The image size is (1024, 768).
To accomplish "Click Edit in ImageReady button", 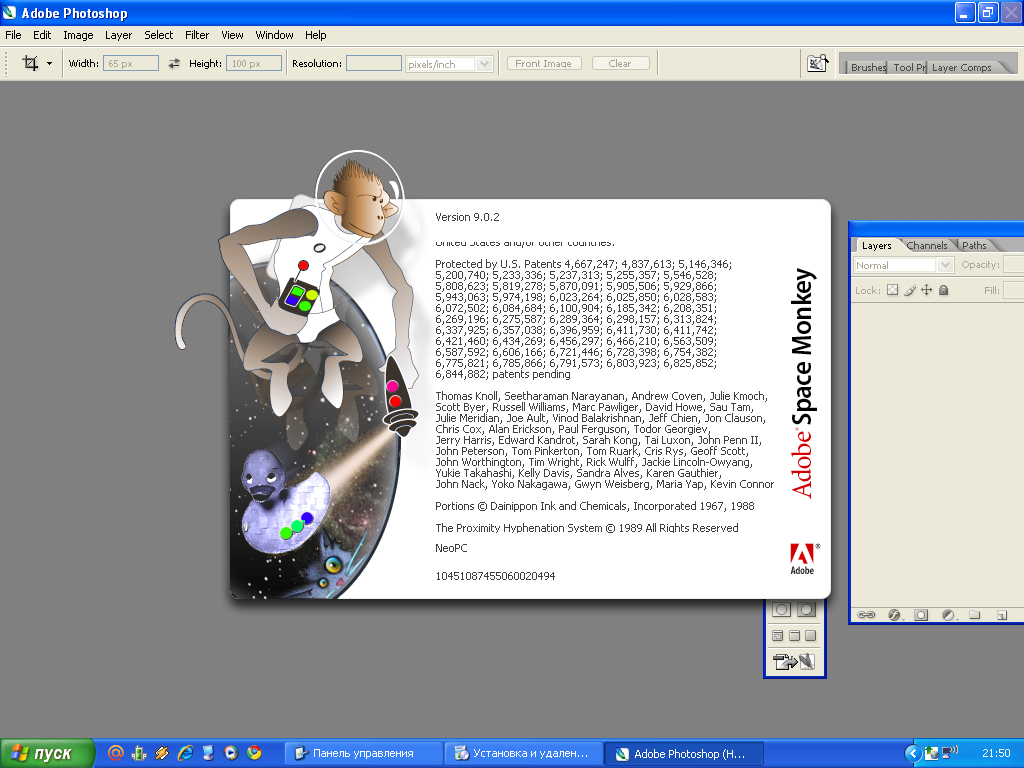I will click(x=794, y=662).
